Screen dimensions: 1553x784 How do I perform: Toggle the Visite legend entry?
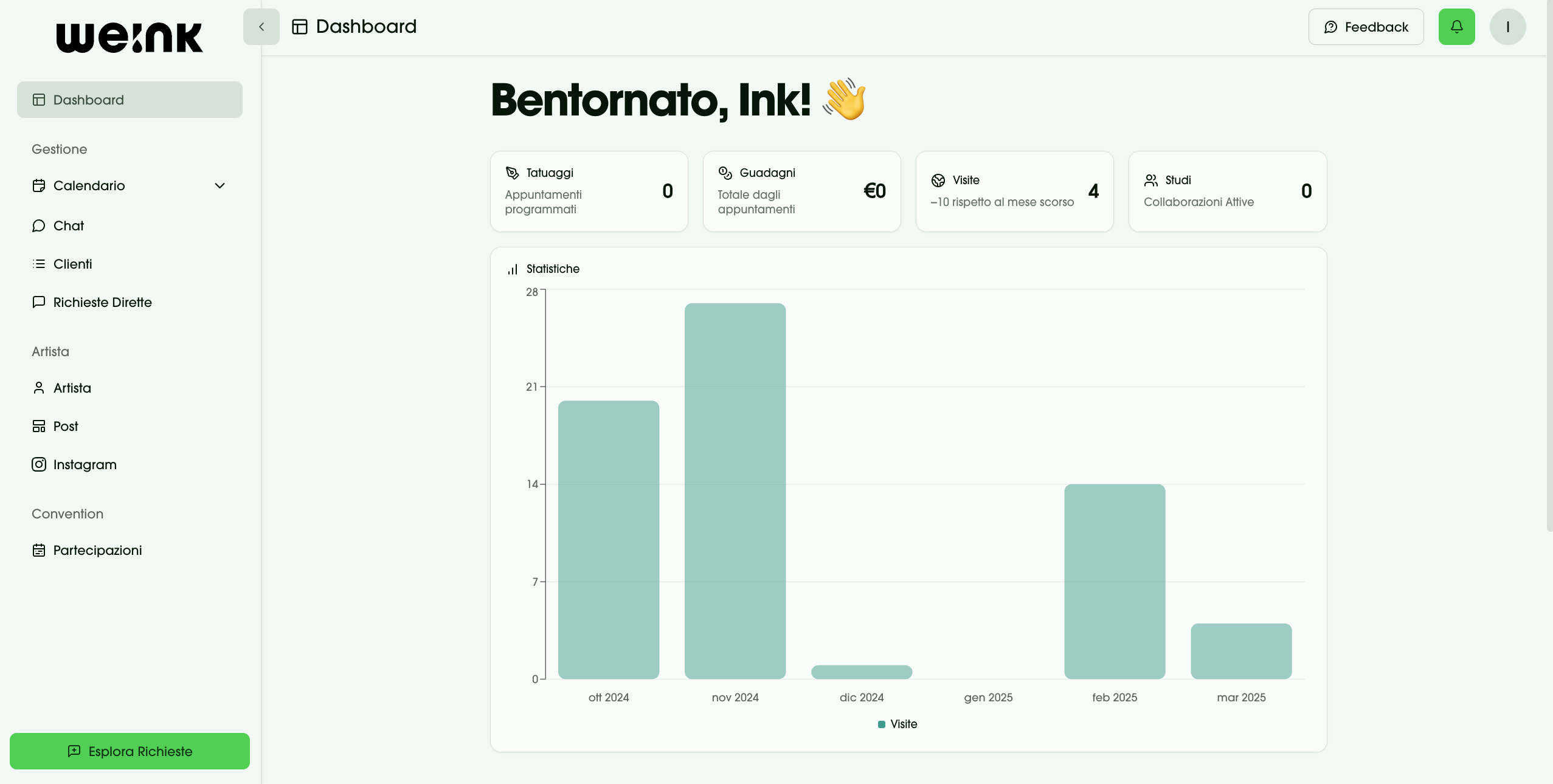[904, 724]
